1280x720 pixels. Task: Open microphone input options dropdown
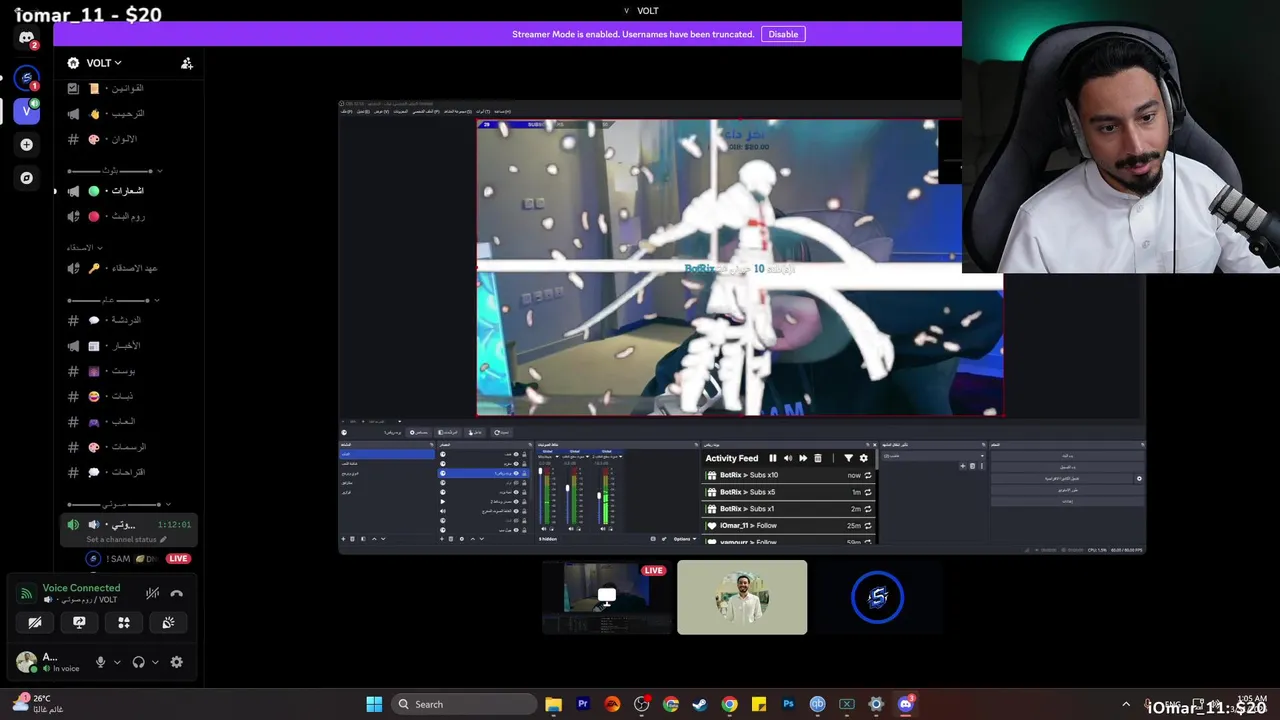(117, 662)
